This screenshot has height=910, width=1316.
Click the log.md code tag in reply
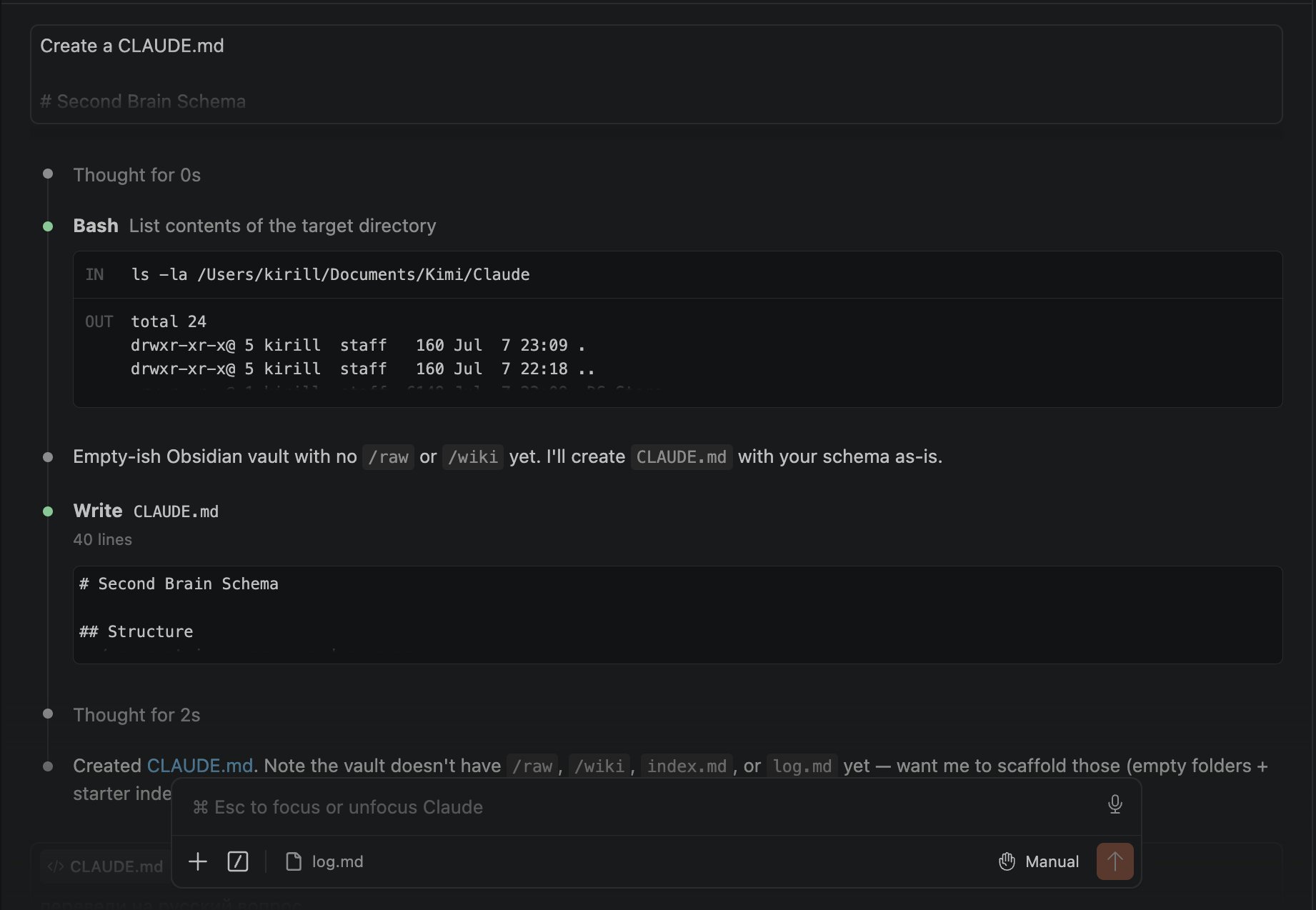[802, 766]
